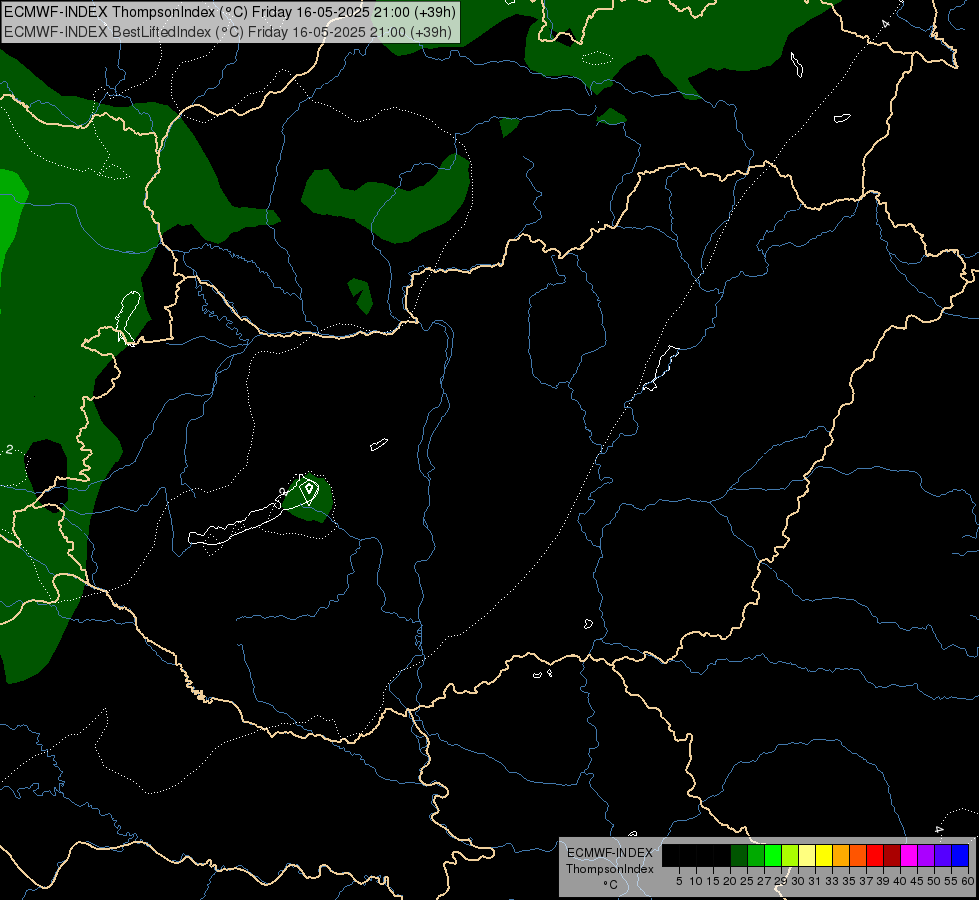
Task: Select the blue 55–60 legend swatch
Action: [960, 855]
